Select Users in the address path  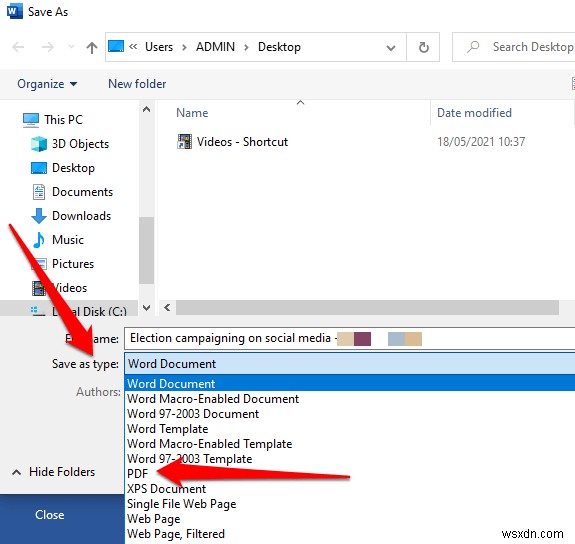[159, 47]
